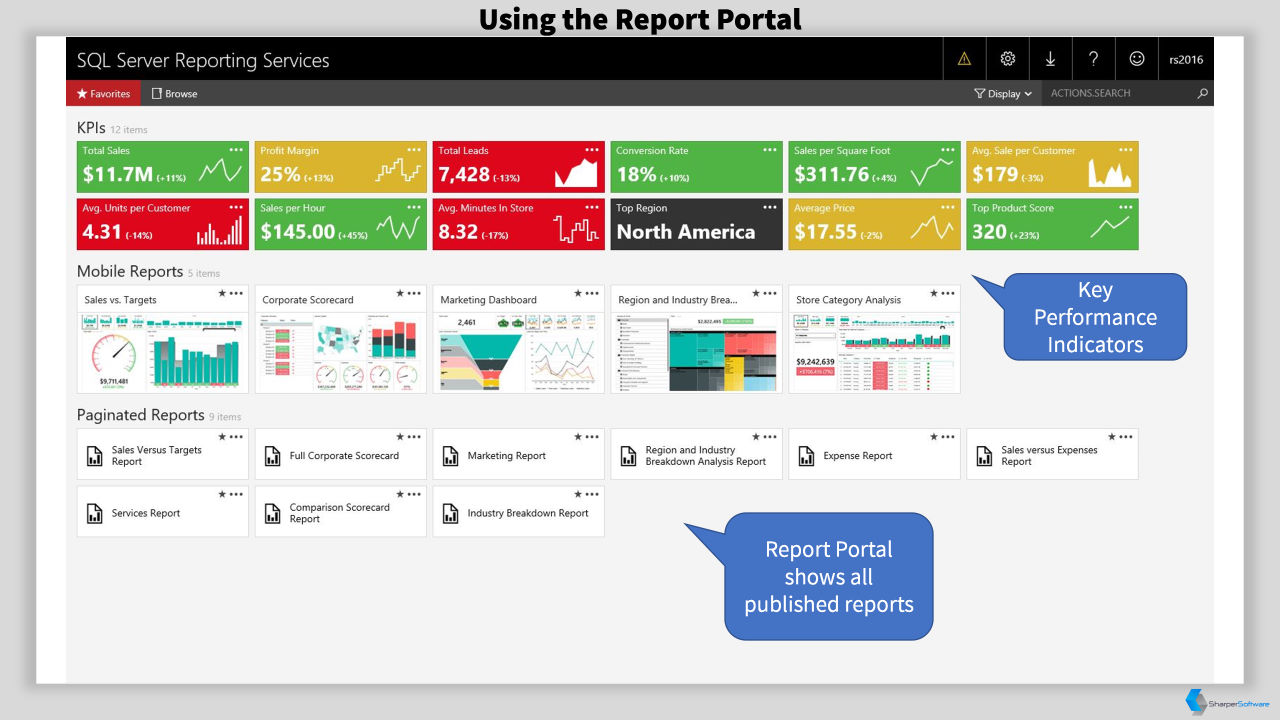Open the Sales vs. Targets thumbnail
1280x720 pixels.
[163, 352]
